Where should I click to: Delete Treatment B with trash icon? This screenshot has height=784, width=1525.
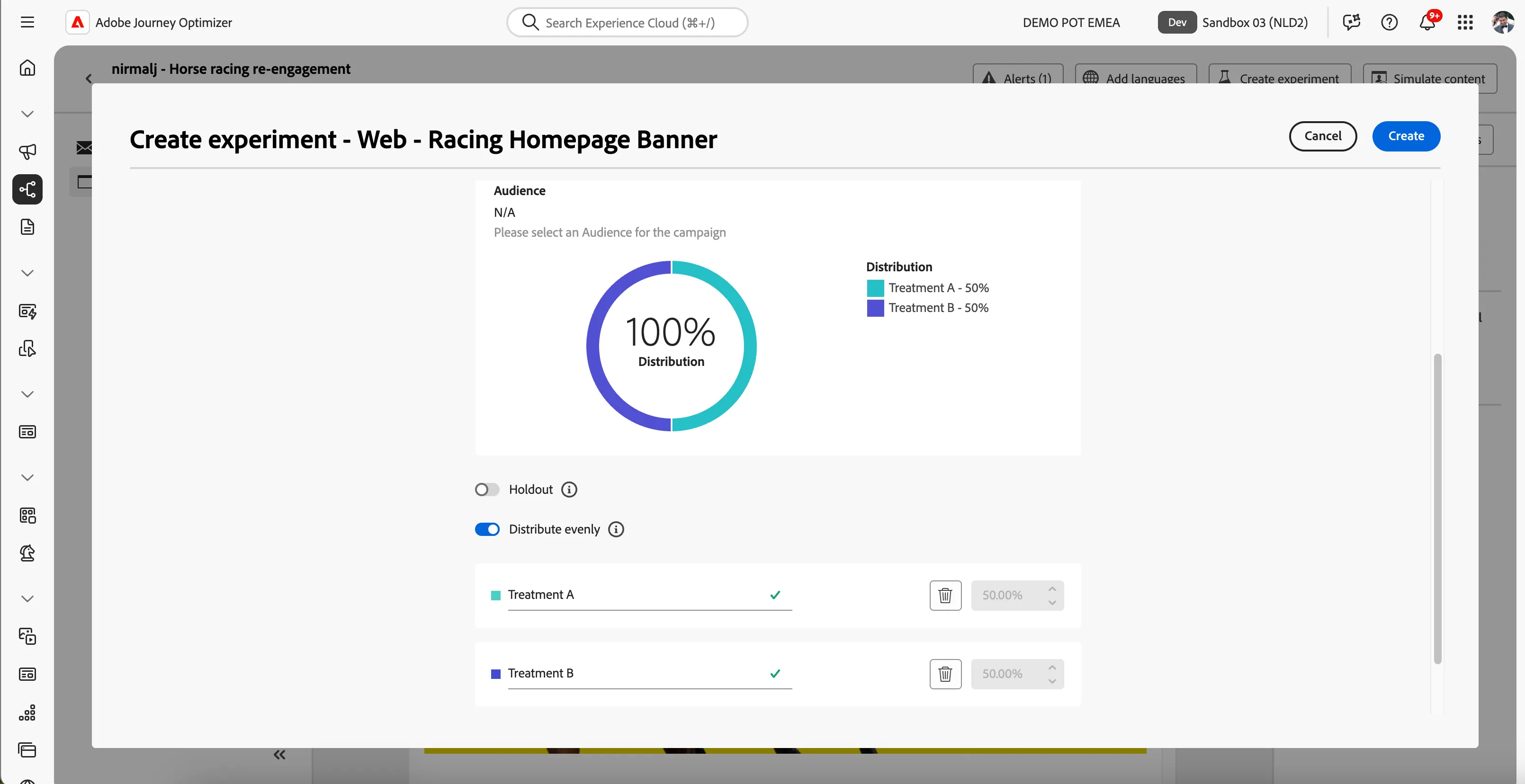pos(945,674)
